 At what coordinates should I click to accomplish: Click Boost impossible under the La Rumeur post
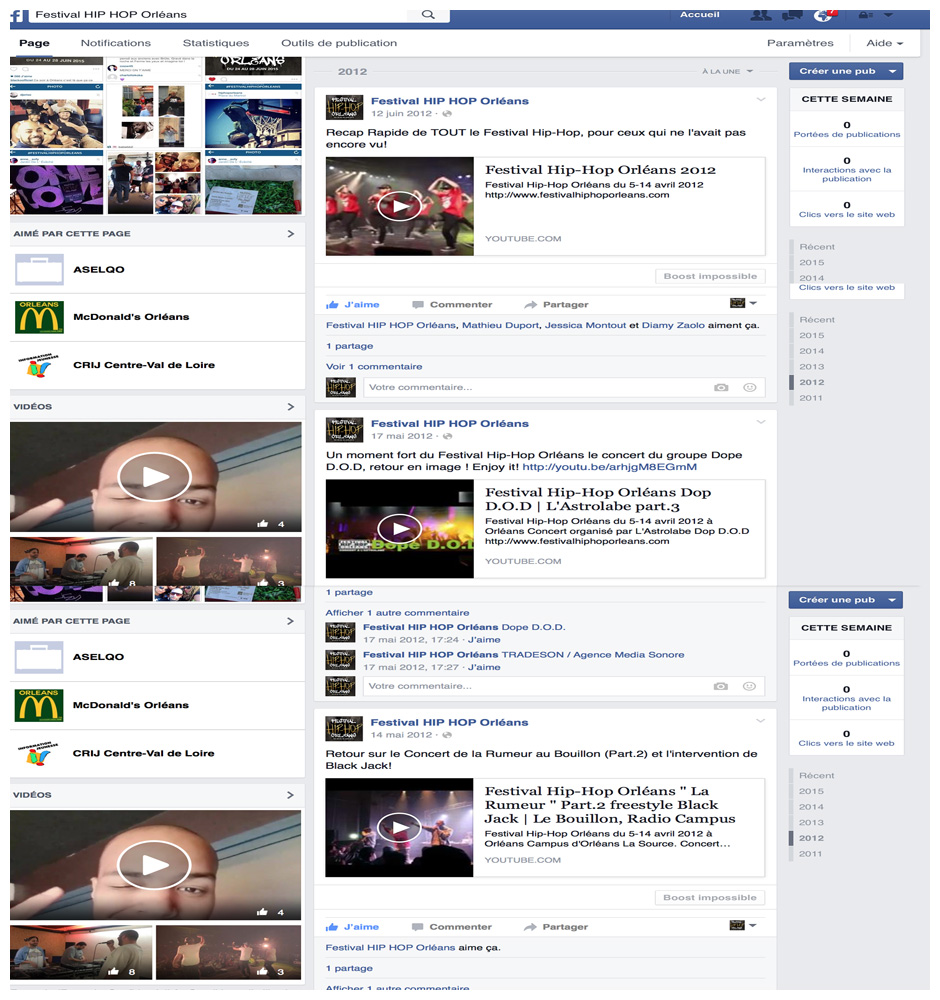710,897
